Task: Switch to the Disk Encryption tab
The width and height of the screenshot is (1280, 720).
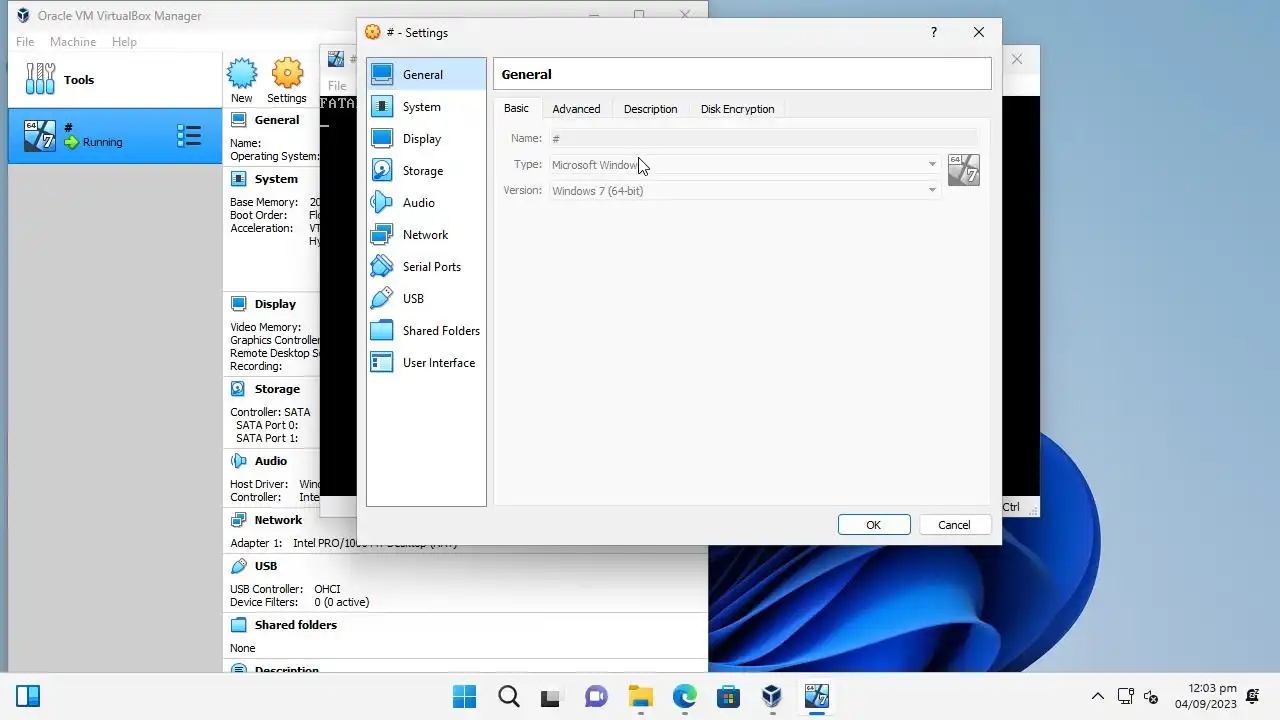Action: 737,109
